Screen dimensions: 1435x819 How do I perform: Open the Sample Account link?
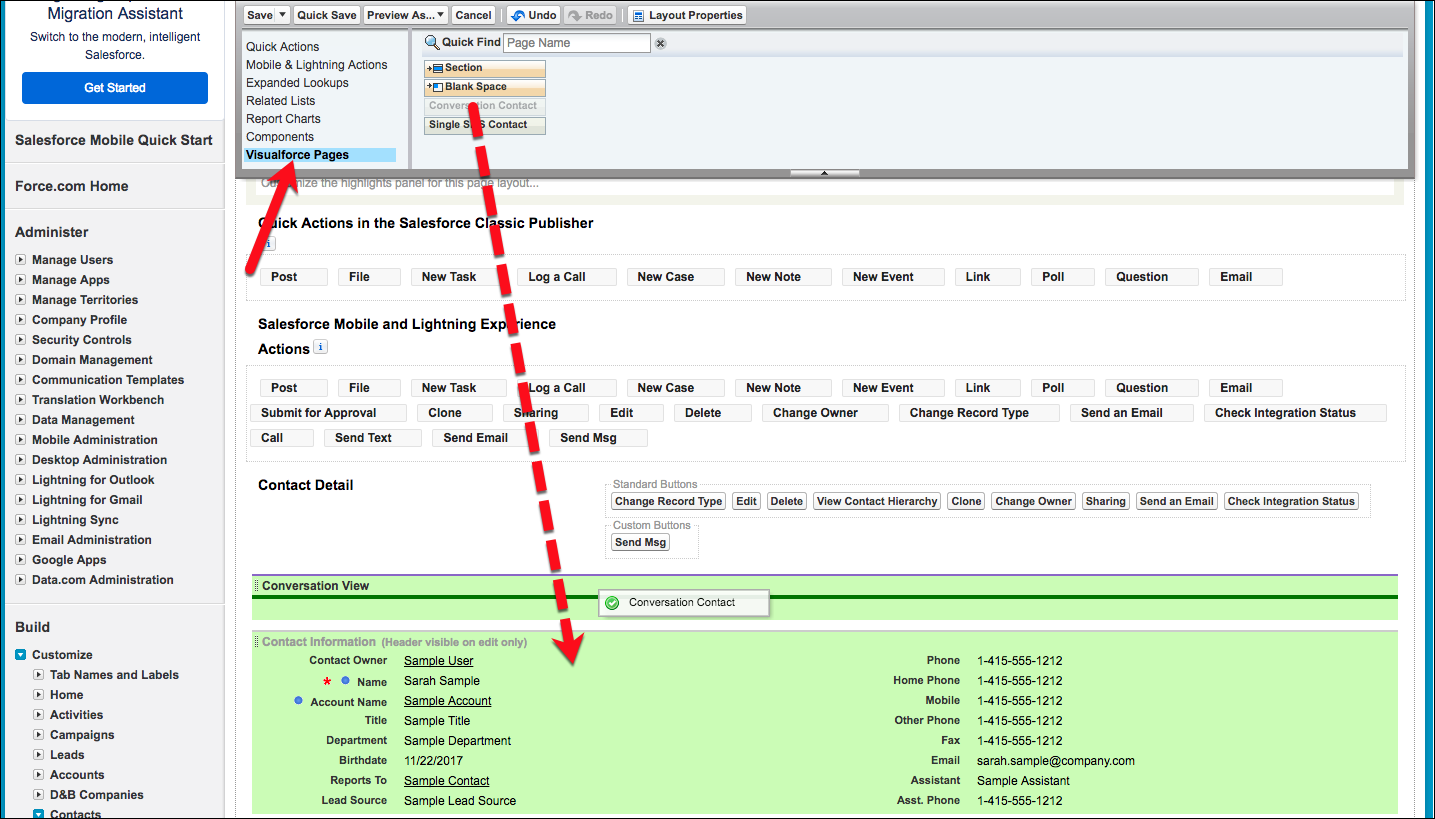pos(448,701)
